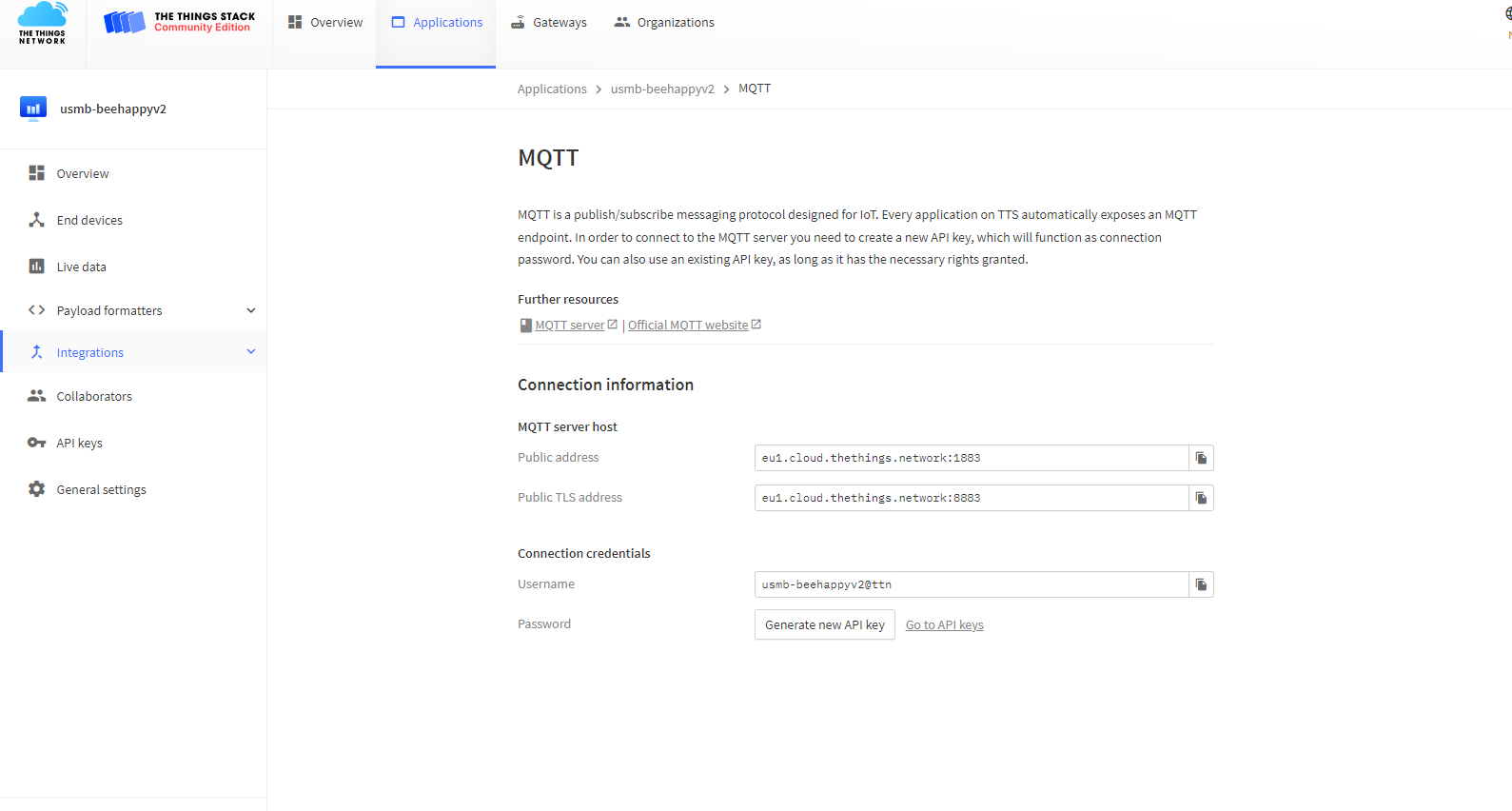Click the Collaborators people icon
This screenshot has width=1512, height=811.
[x=37, y=395]
